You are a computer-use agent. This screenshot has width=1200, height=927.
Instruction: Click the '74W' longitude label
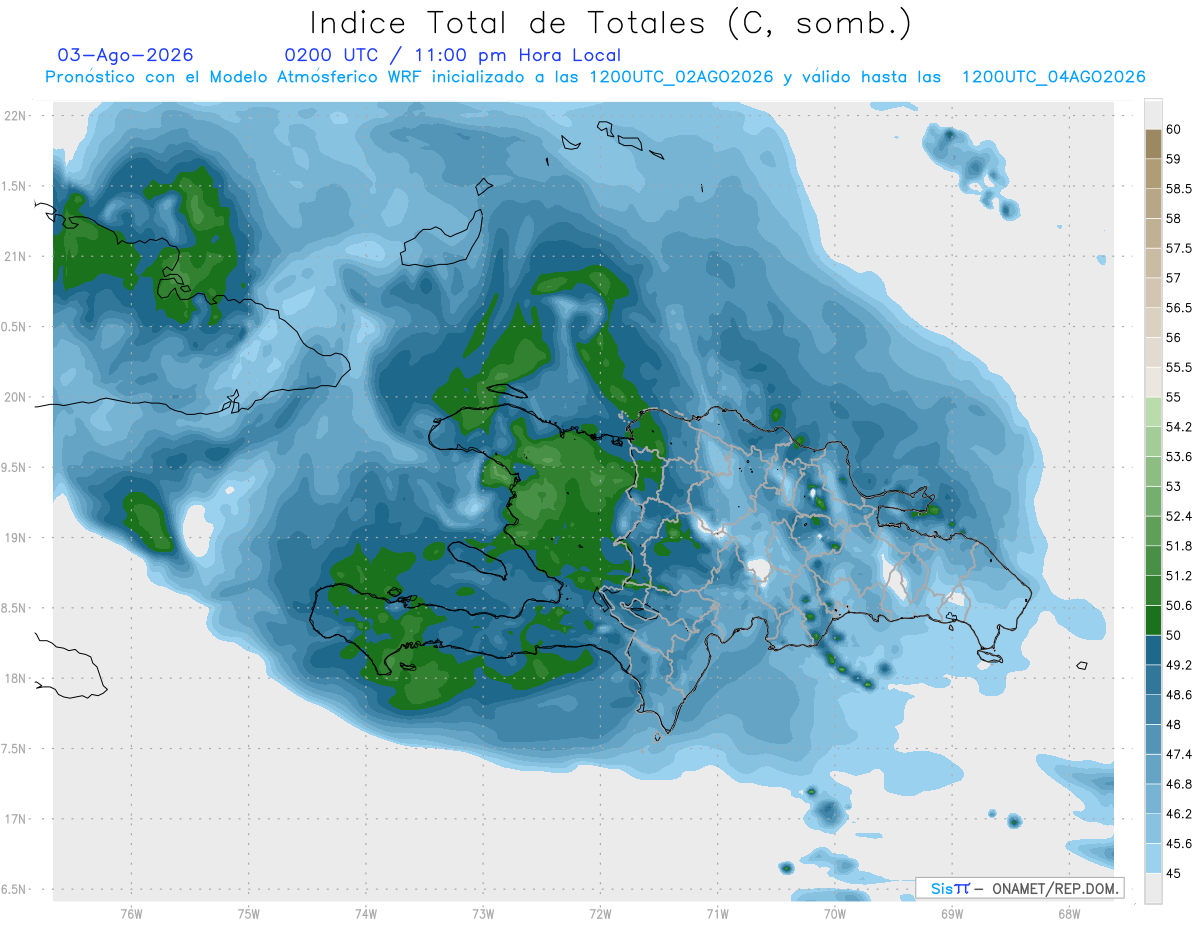(365, 913)
